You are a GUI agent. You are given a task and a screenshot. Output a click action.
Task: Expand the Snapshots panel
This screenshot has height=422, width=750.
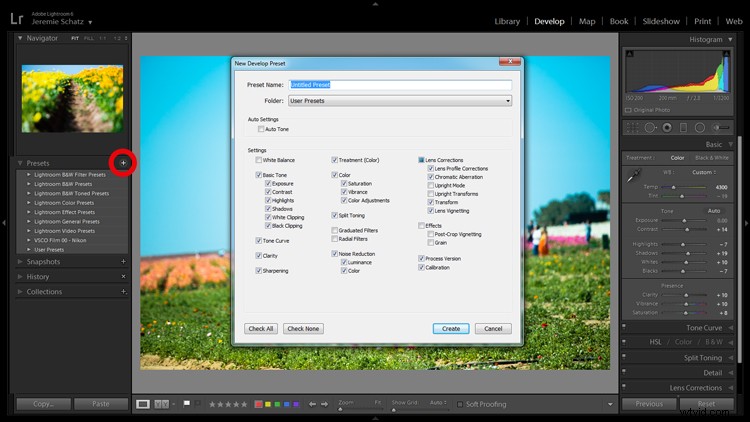(20, 262)
